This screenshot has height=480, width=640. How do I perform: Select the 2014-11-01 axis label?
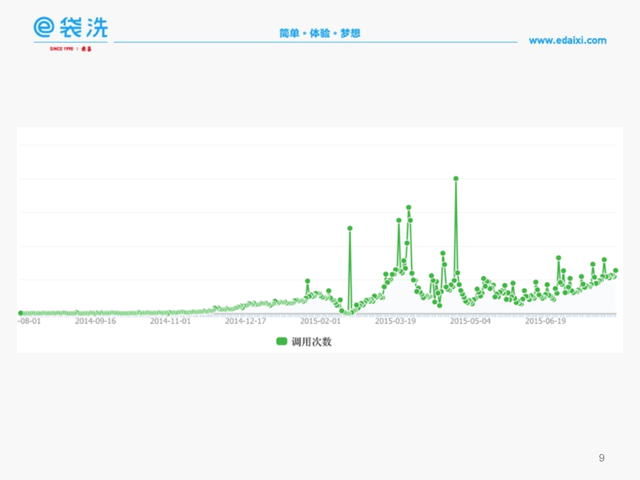[170, 322]
